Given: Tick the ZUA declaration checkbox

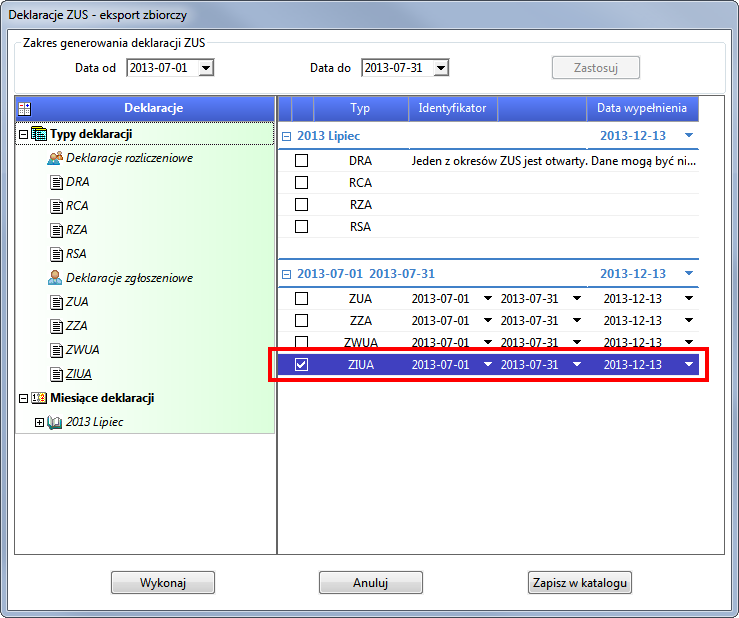Looking at the screenshot, I should point(301,299).
